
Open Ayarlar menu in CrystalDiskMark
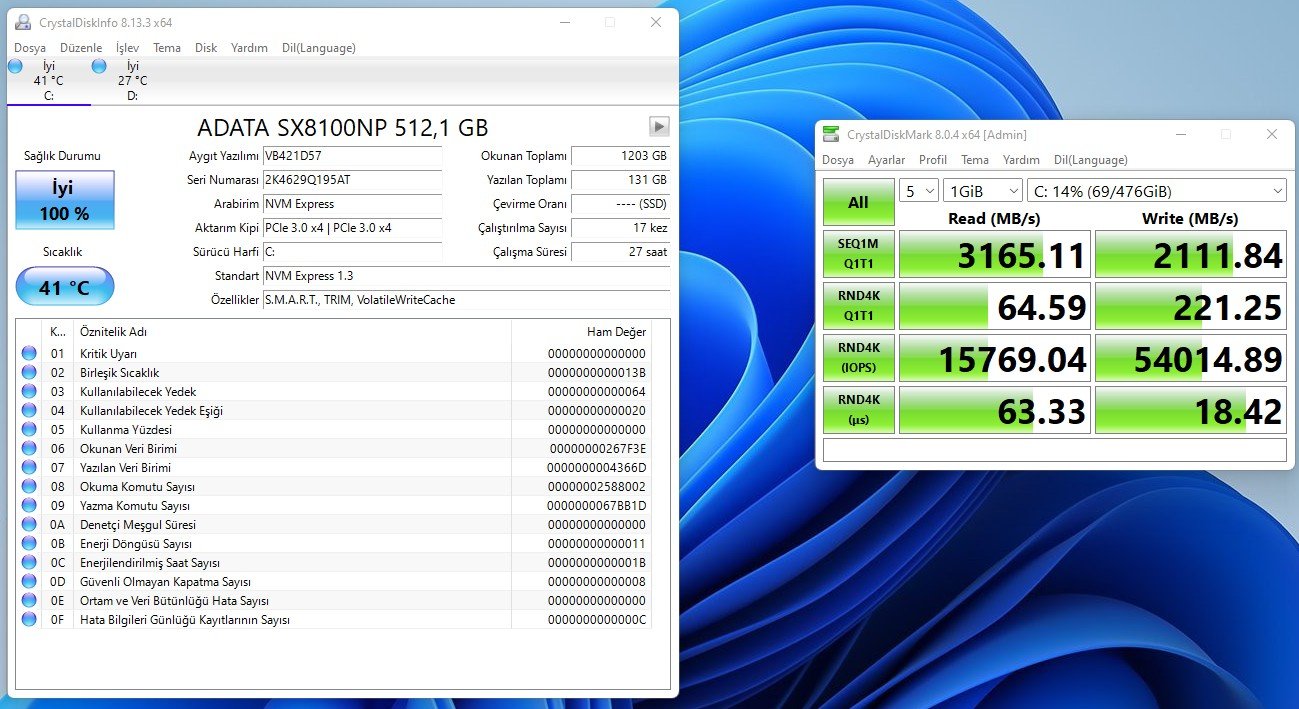886,160
